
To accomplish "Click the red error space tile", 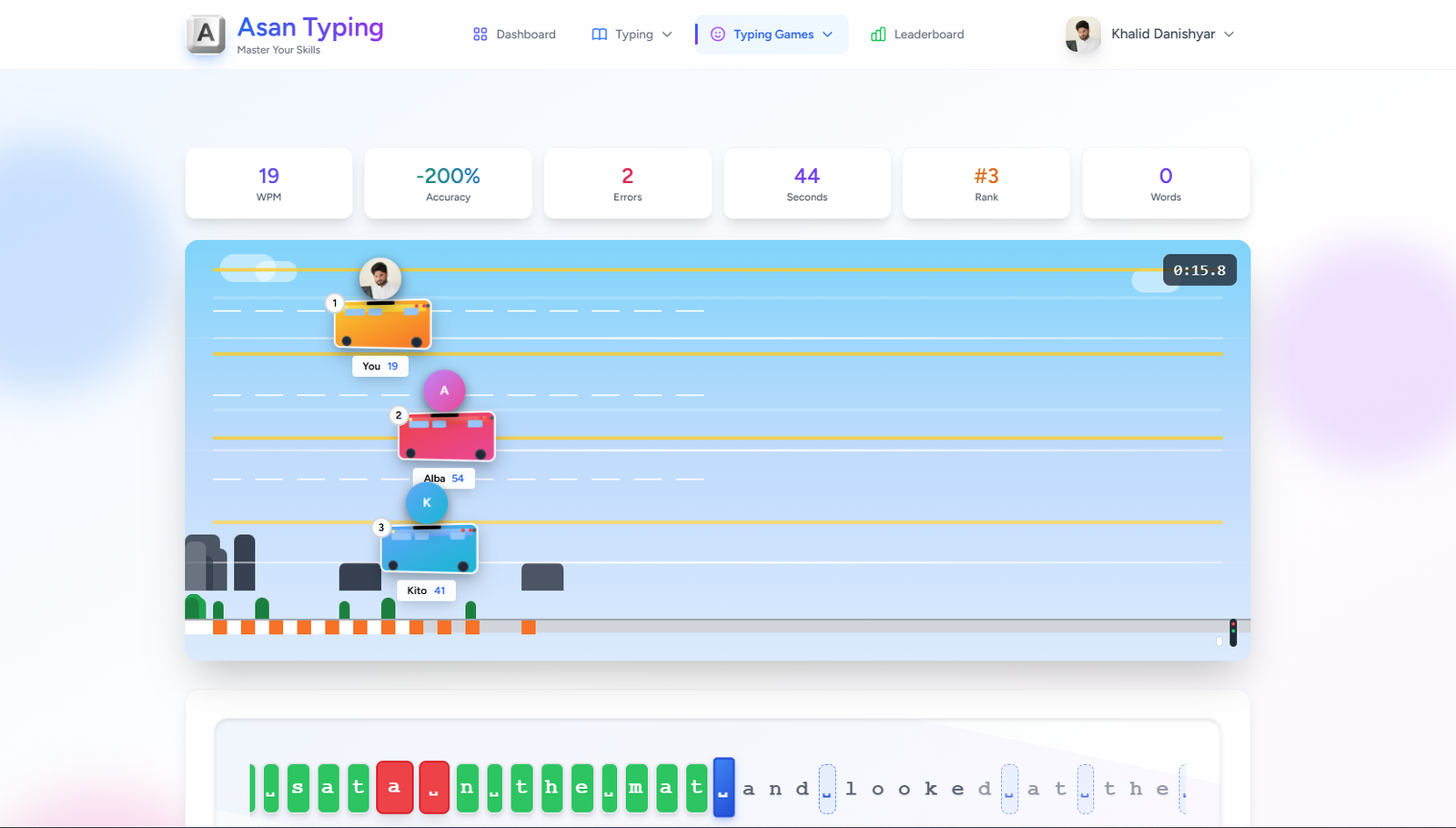I will coord(434,787).
